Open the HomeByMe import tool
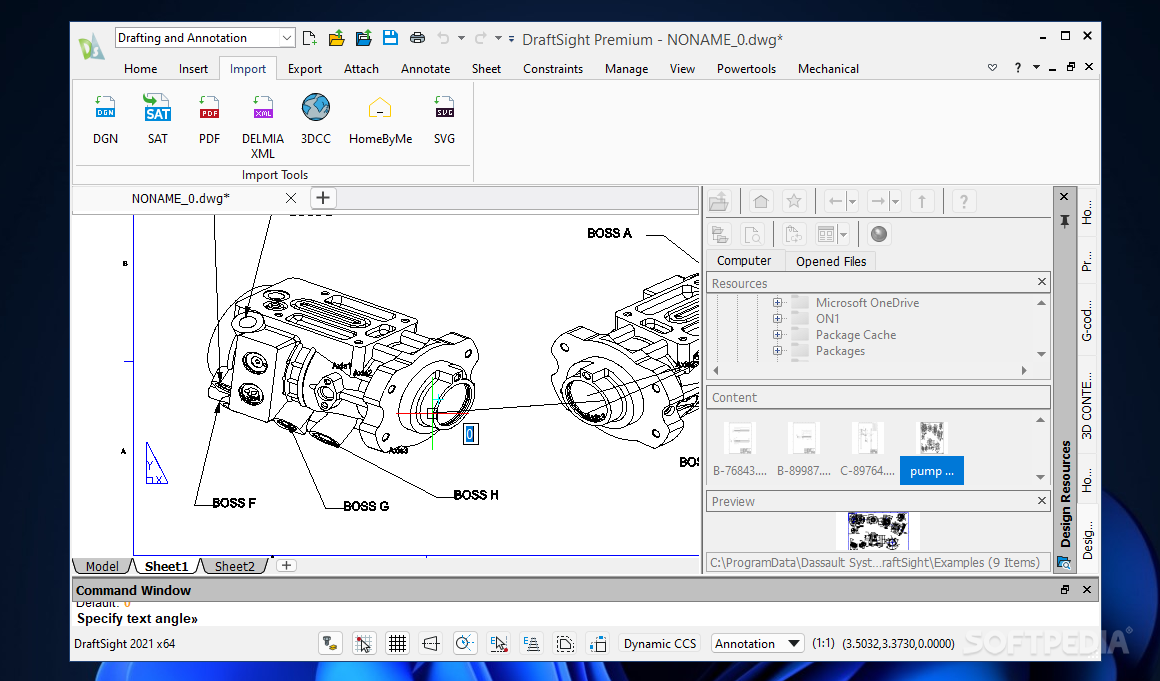The height and width of the screenshot is (681, 1160). [380, 118]
